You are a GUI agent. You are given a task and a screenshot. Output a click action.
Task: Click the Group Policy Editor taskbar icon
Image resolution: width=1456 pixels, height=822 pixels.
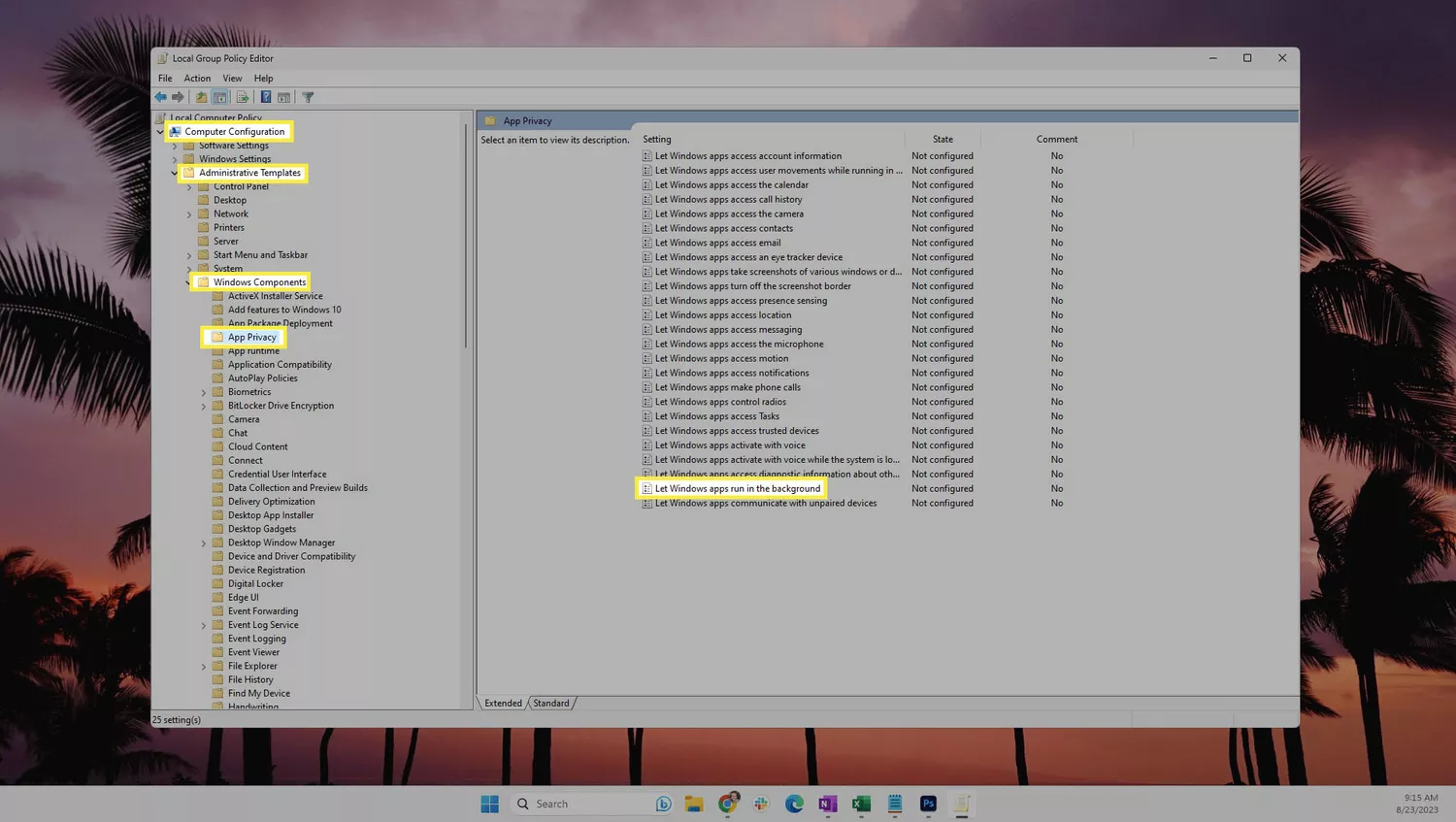tap(962, 804)
